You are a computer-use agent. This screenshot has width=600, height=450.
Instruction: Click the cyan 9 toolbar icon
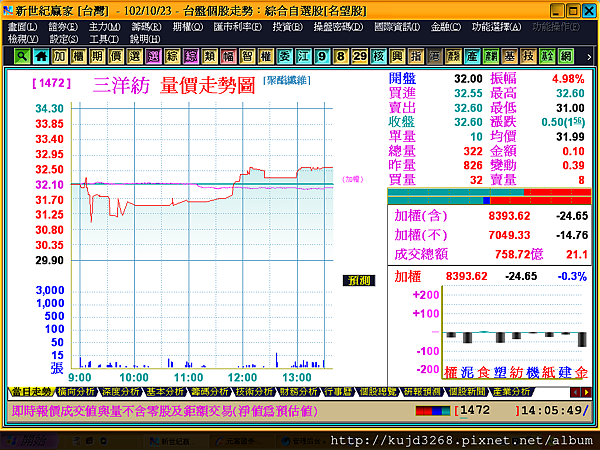pyautogui.click(x=322, y=57)
